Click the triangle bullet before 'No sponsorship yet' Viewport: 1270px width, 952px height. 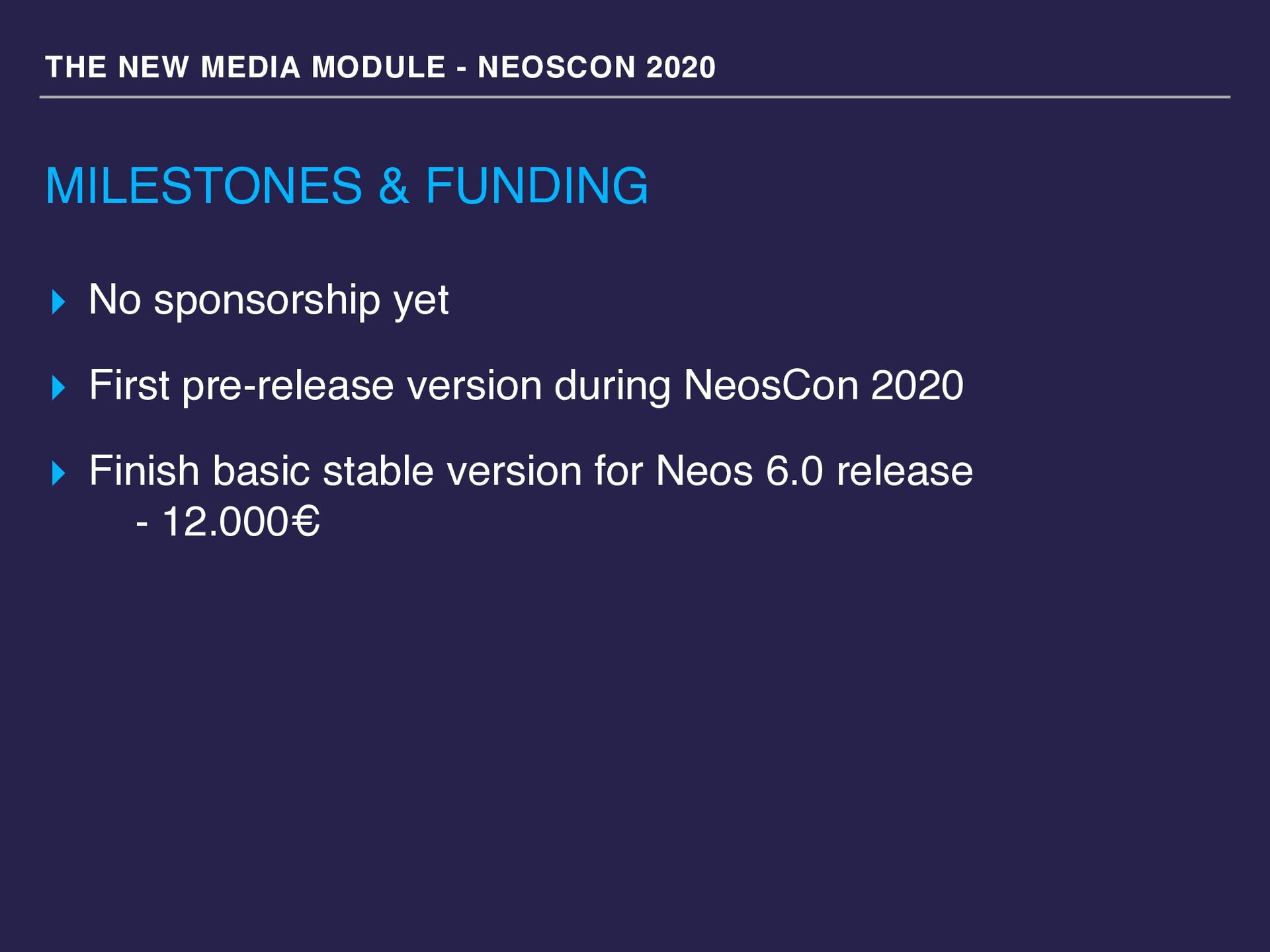click(58, 302)
